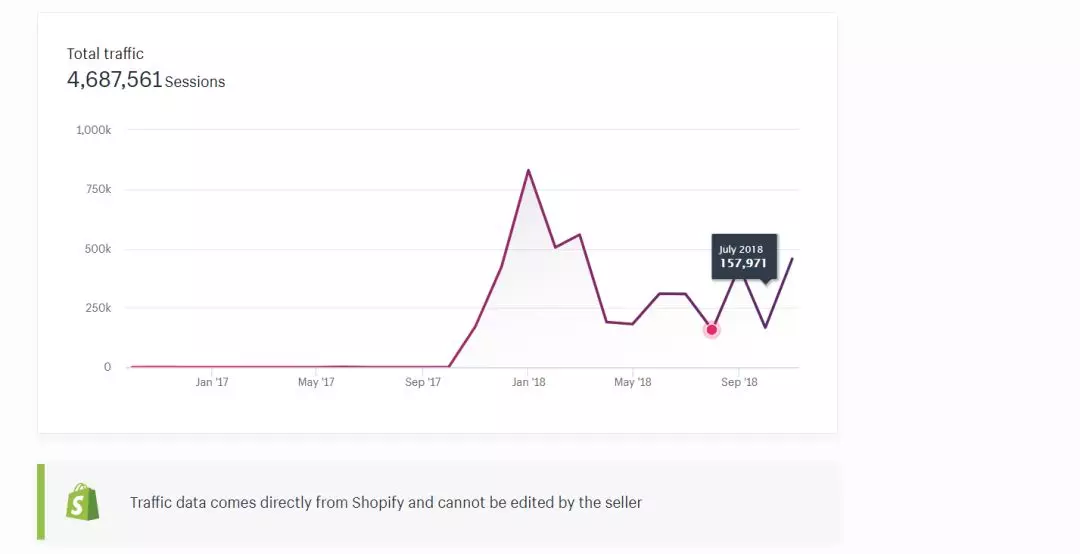Click the 'Traffic data comes directly from Shopify' note

click(x=386, y=502)
